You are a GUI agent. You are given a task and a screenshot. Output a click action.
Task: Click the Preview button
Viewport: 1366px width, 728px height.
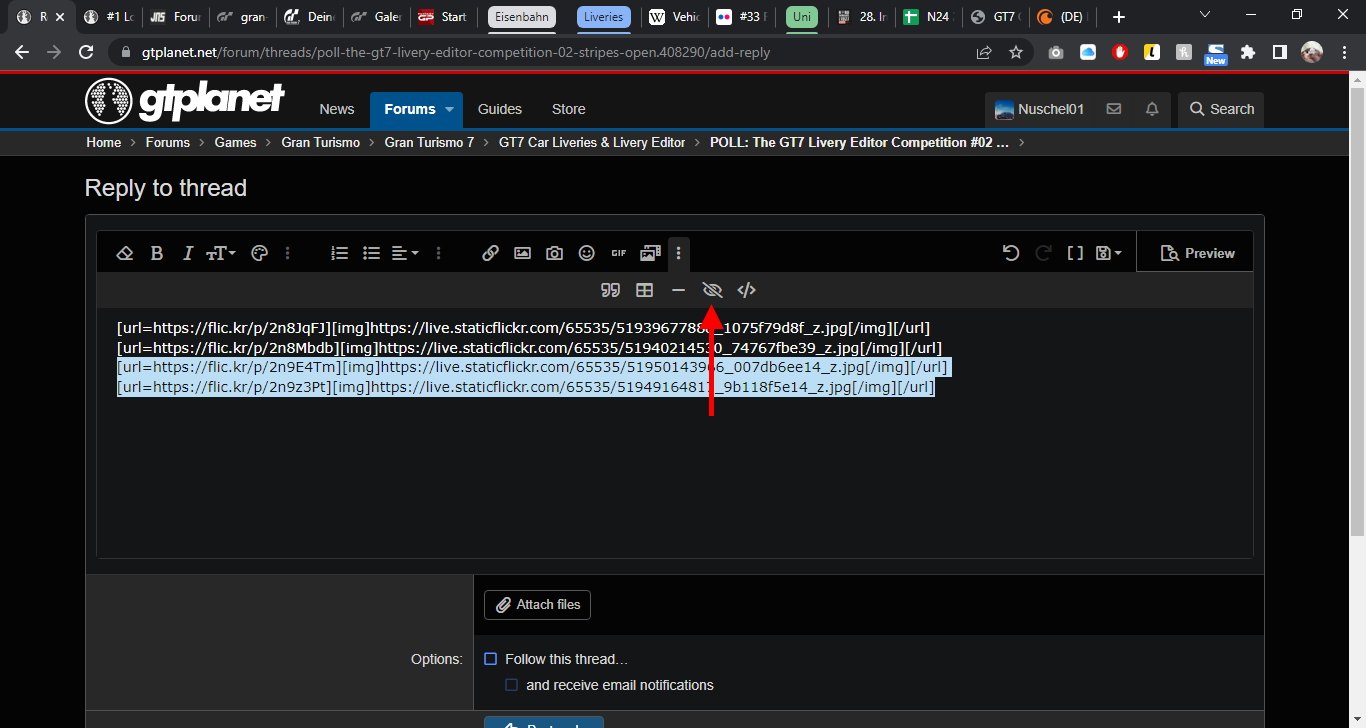pos(1197,253)
